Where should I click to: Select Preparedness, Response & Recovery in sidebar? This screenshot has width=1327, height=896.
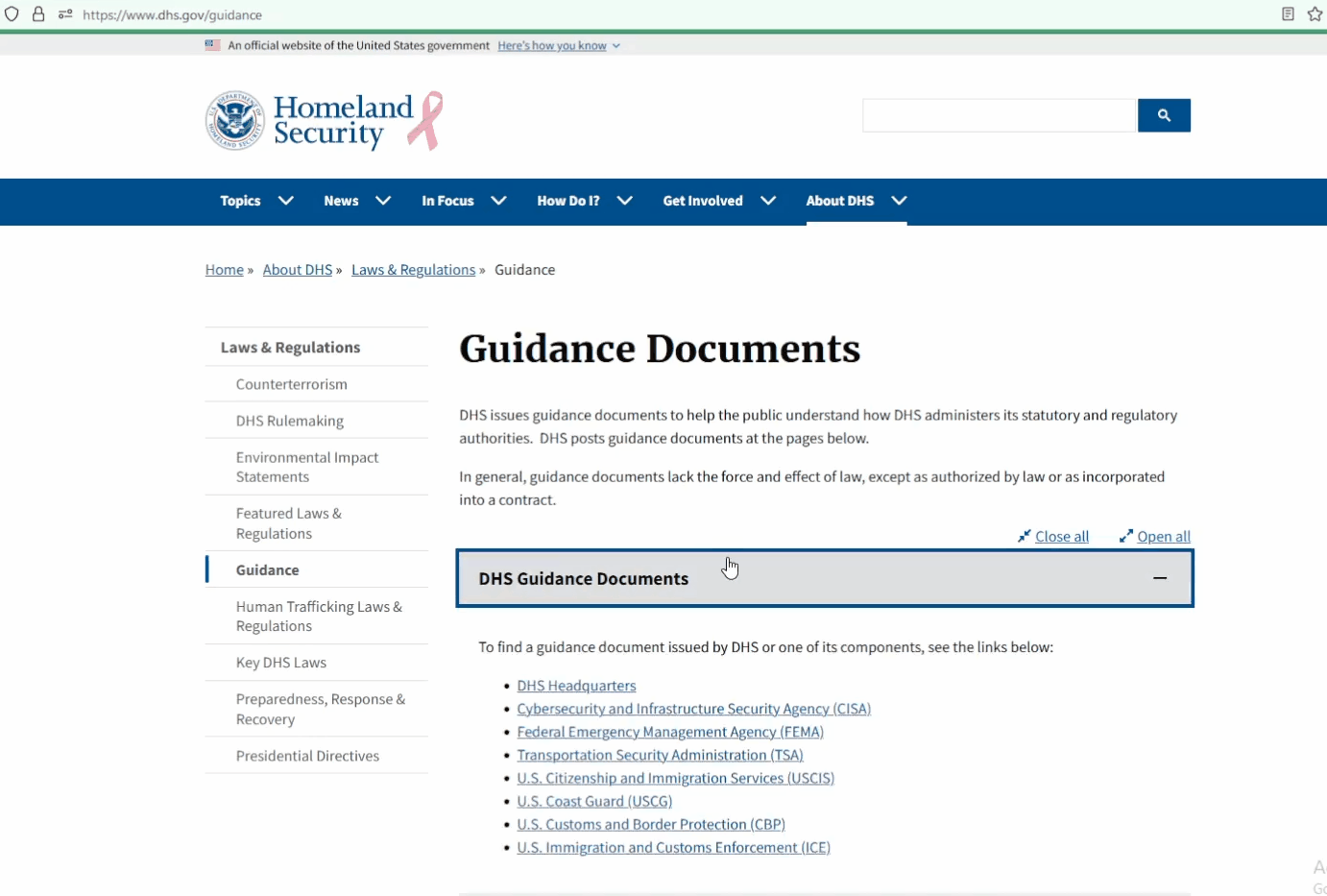[x=321, y=709]
